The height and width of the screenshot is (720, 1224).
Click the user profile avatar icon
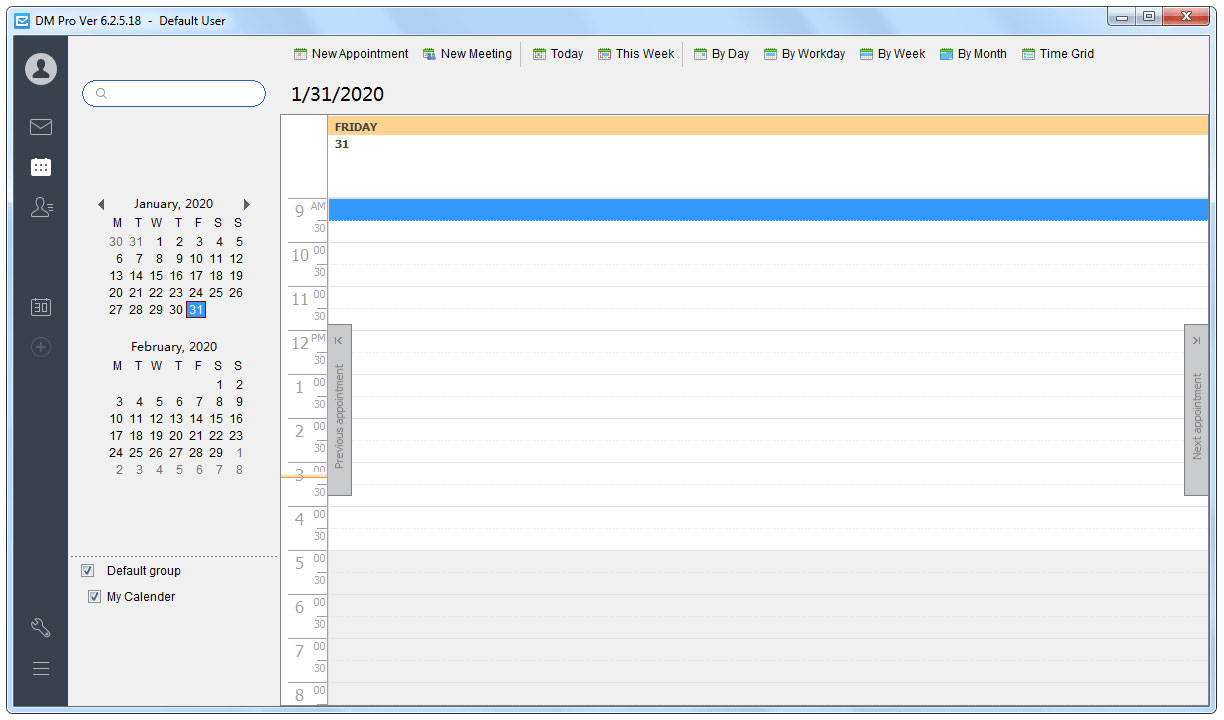pos(41,68)
